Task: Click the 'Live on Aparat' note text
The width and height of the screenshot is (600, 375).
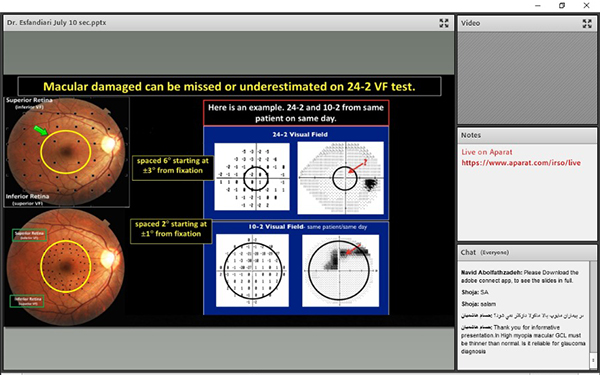Action: click(x=486, y=152)
